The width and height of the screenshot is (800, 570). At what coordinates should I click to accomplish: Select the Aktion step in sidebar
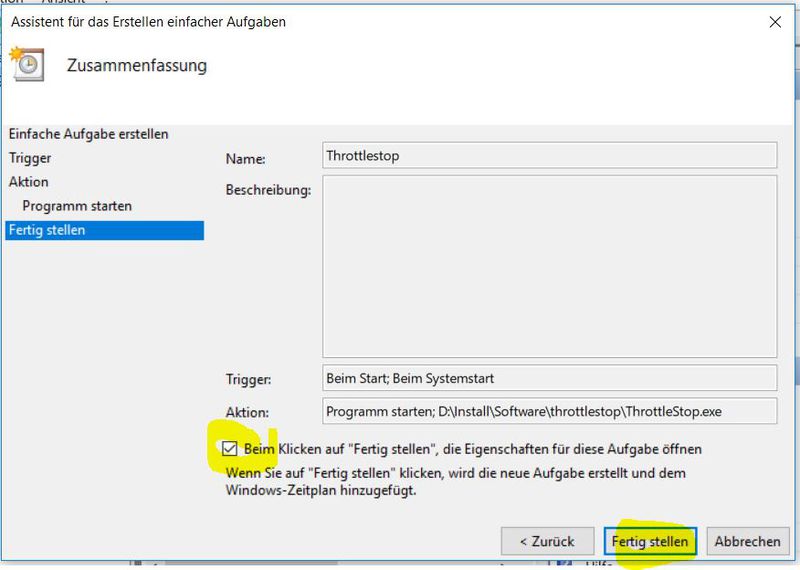pos(29,182)
